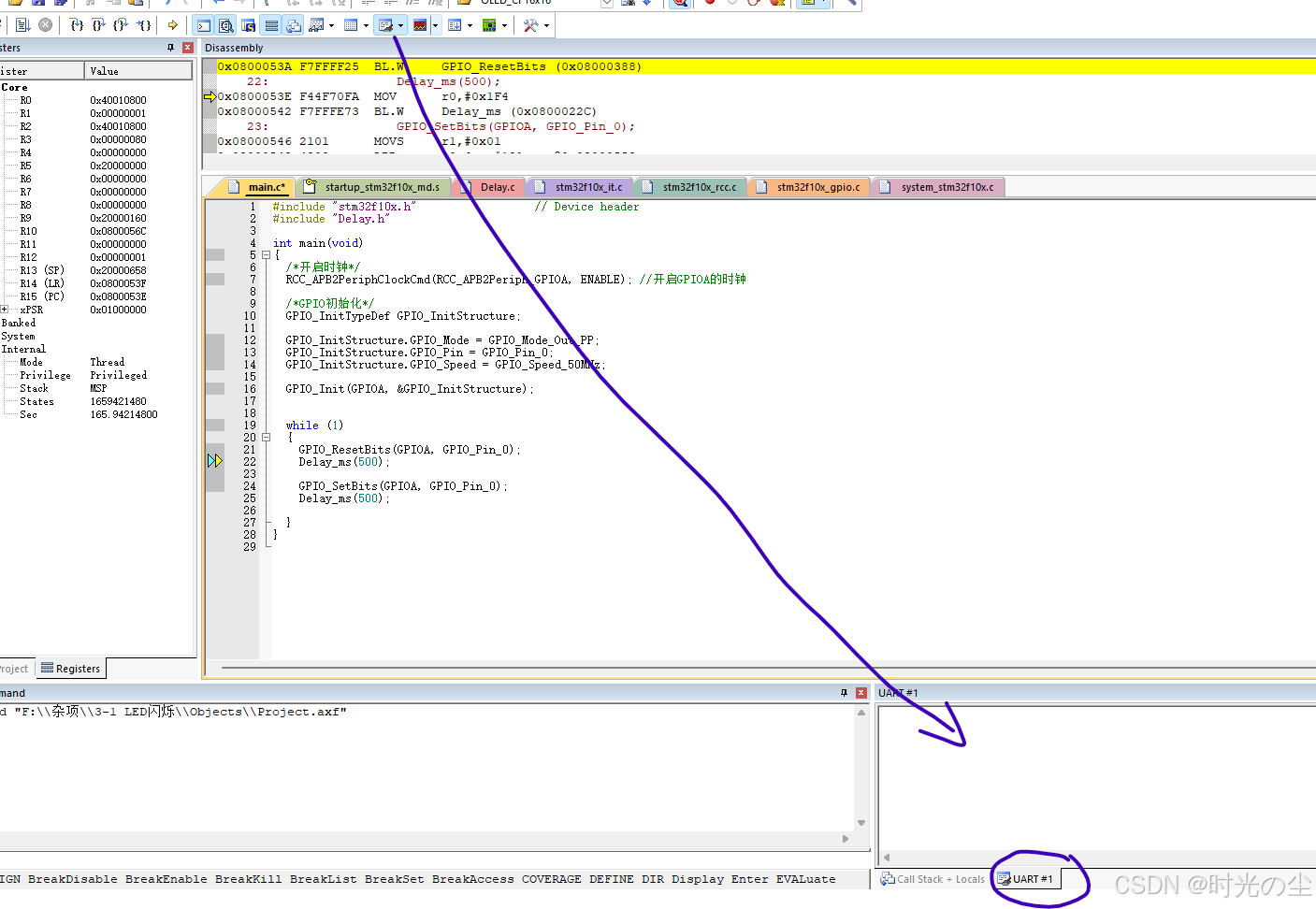Screen dimensions: 1316x909
Task: Pin the Command panel with pushpin icon
Action: (x=844, y=693)
